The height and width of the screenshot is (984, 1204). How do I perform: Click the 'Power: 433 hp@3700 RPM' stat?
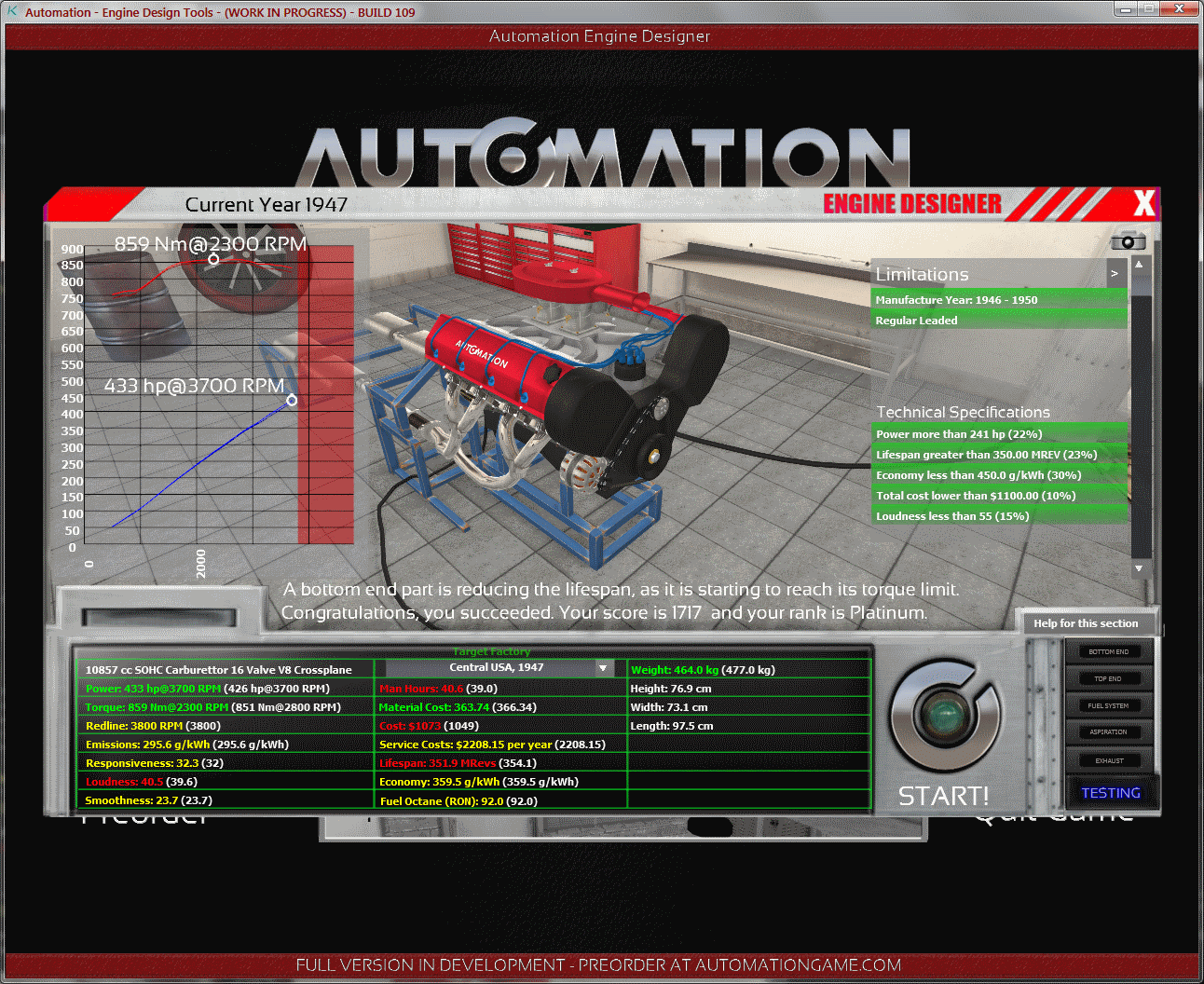[x=225, y=688]
